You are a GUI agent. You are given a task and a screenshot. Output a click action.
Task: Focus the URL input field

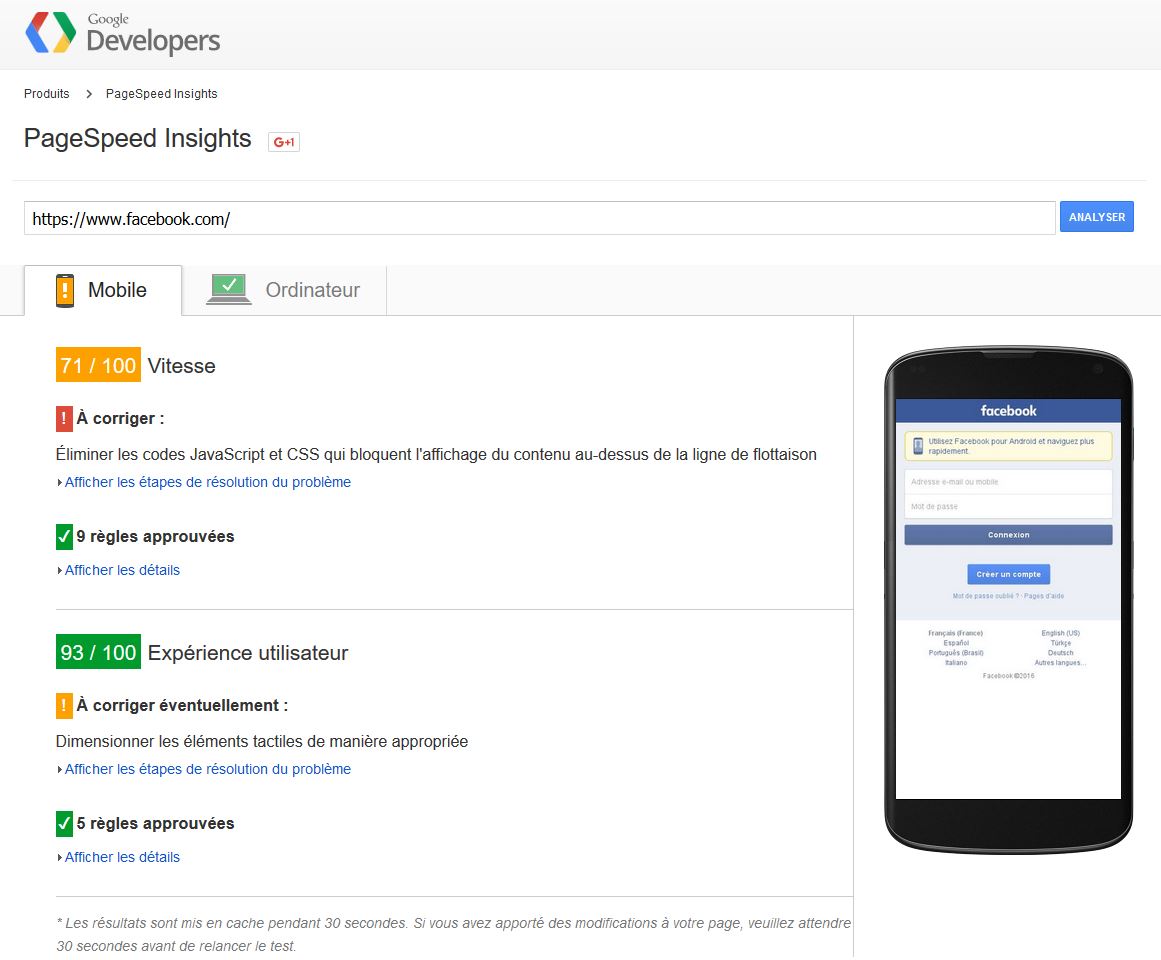(540, 218)
